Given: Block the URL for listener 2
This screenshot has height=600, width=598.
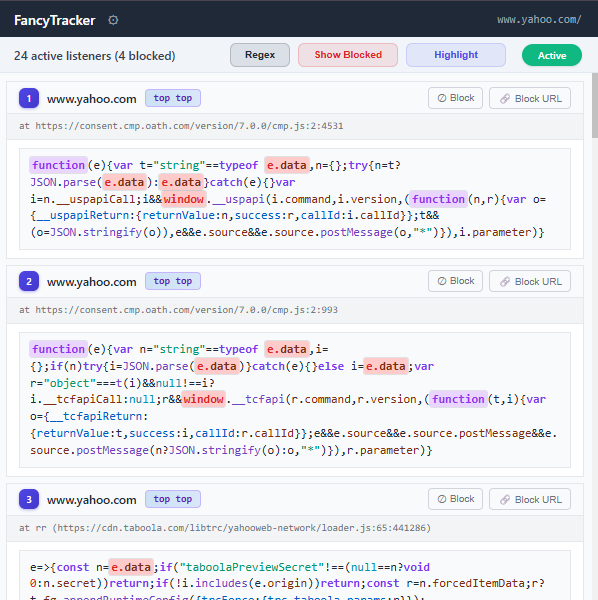Looking at the screenshot, I should pos(530,281).
